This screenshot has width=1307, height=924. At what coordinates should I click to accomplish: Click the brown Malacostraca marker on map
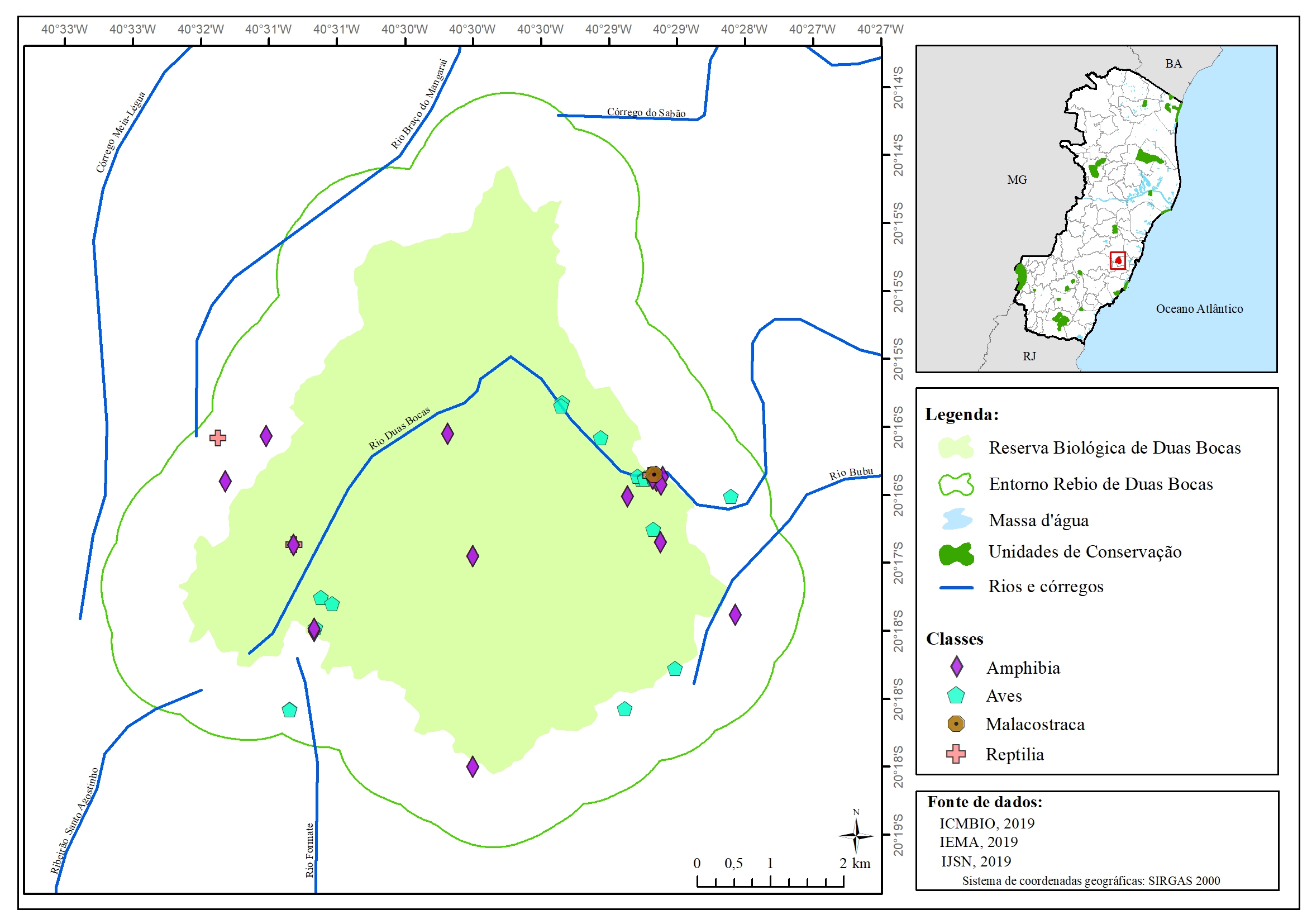tap(654, 474)
